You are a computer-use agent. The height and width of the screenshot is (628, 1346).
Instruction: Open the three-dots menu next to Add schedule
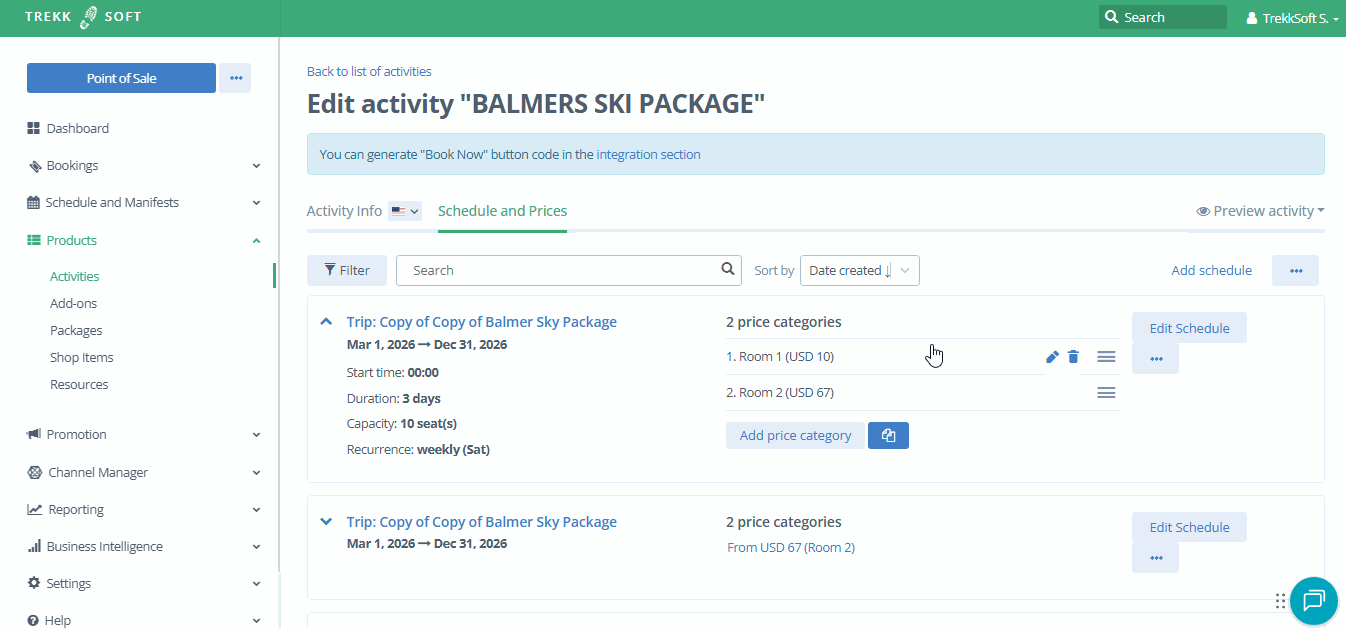[x=1295, y=270]
